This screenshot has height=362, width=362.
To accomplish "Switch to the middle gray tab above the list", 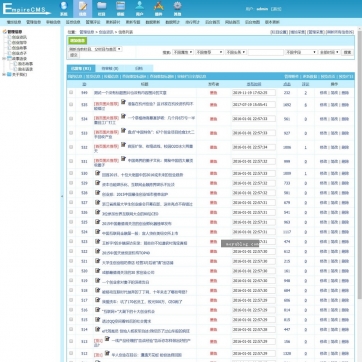I will coord(110,68).
